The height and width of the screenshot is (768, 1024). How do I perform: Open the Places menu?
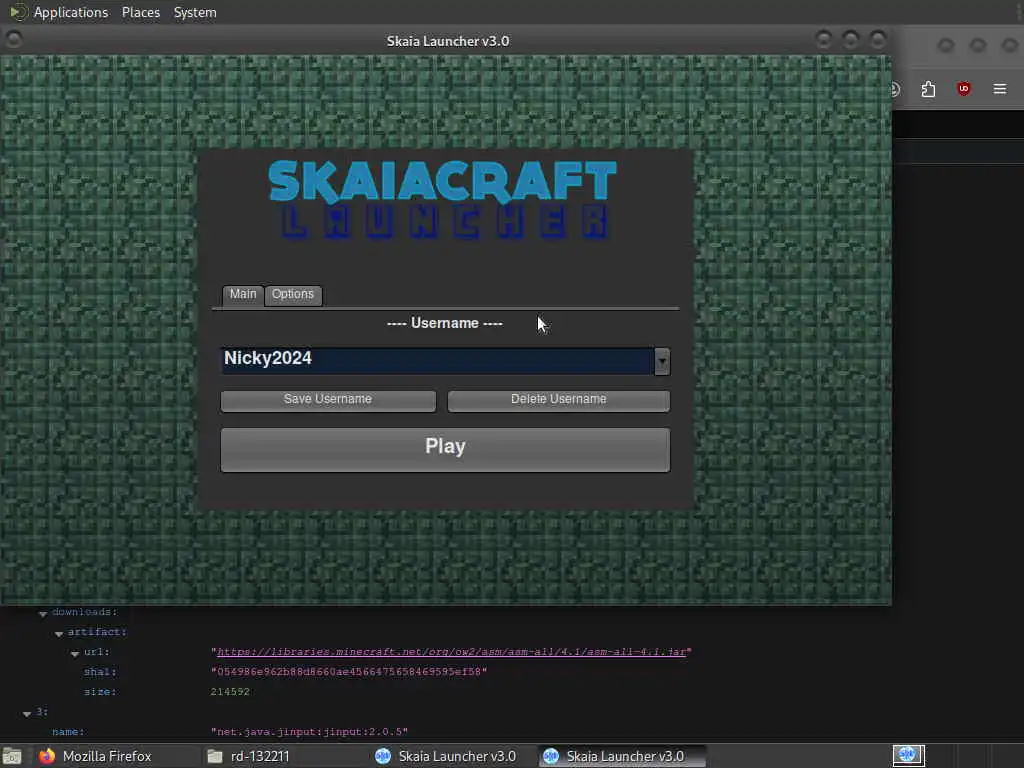(141, 12)
